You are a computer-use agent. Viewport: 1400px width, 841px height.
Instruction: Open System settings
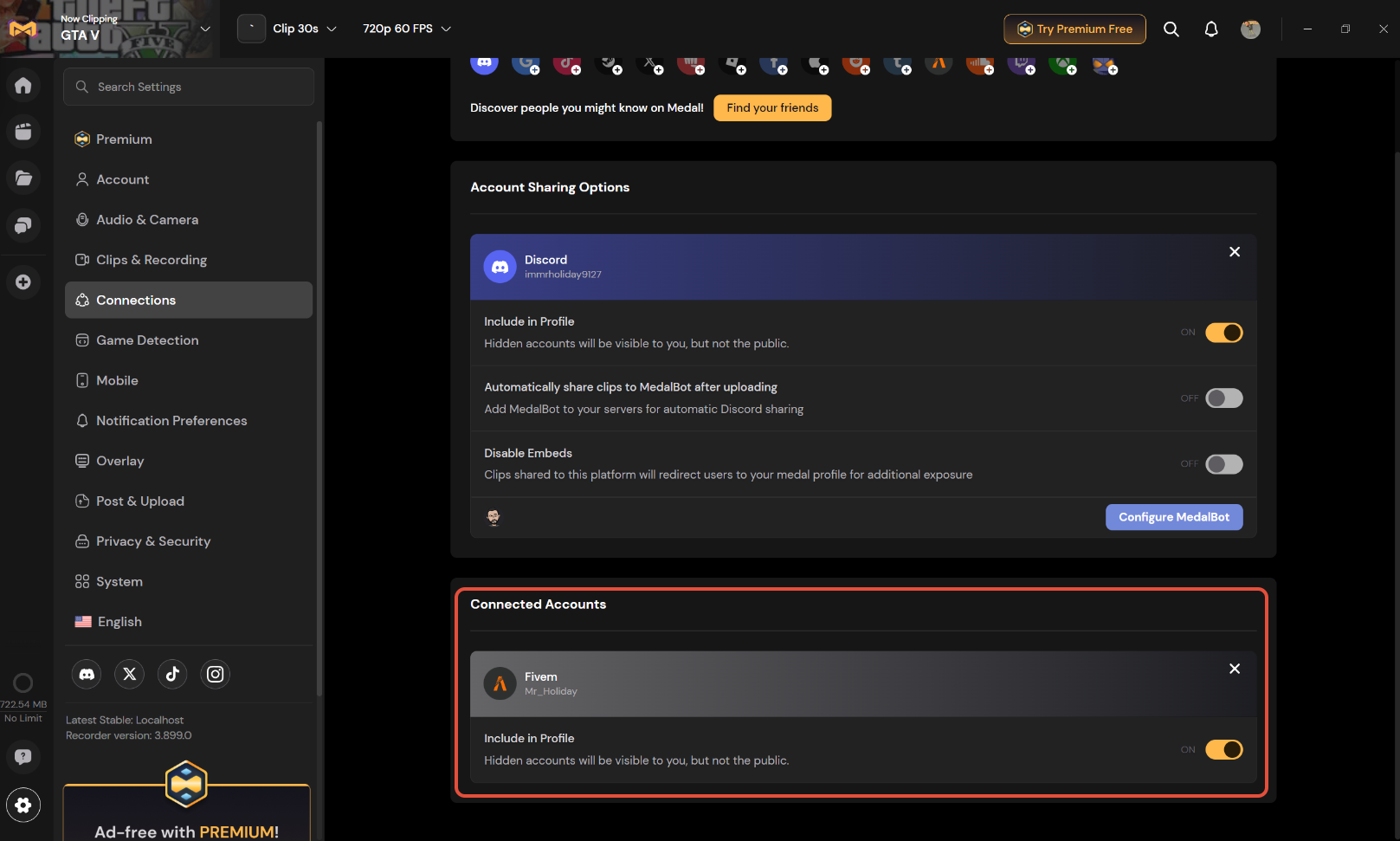[x=189, y=581]
